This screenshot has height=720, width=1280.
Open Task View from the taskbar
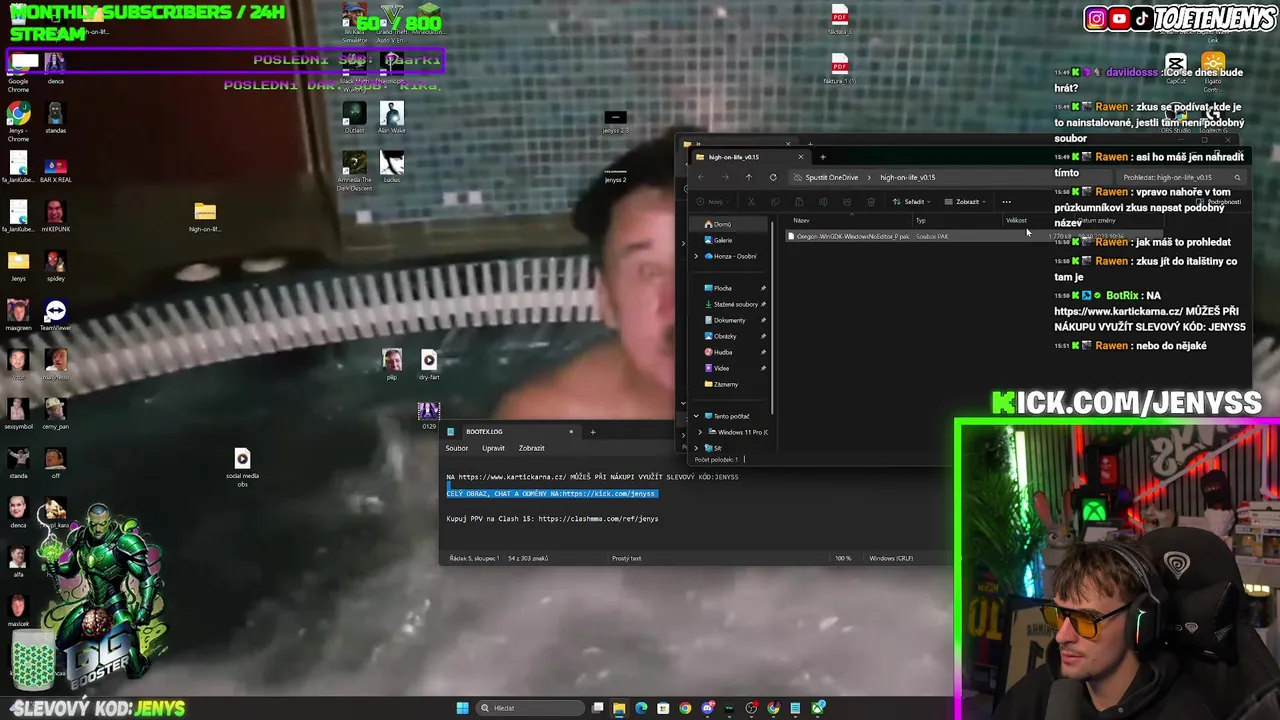(598, 708)
